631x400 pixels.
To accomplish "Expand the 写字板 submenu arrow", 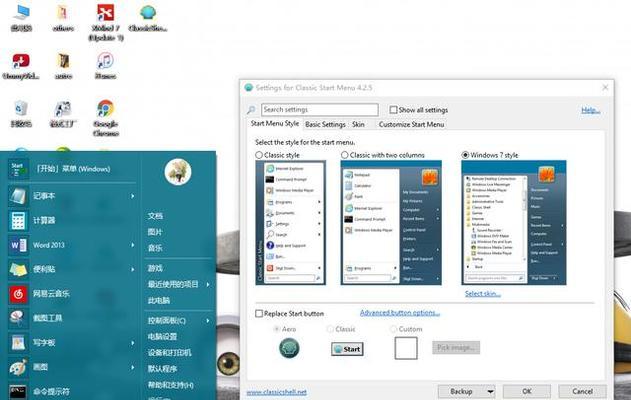I will pyautogui.click(x=132, y=343).
